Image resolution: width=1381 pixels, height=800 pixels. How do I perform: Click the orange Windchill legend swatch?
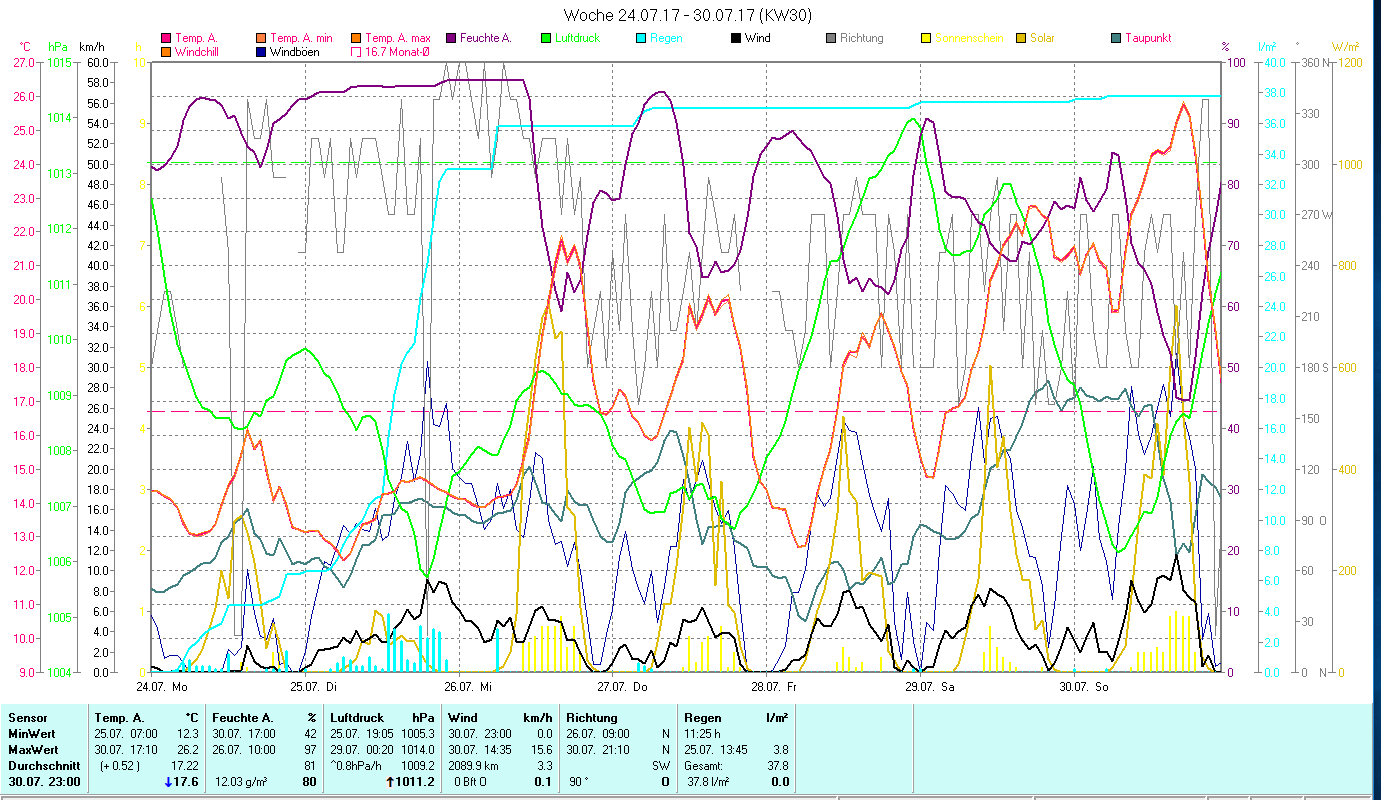165,51
